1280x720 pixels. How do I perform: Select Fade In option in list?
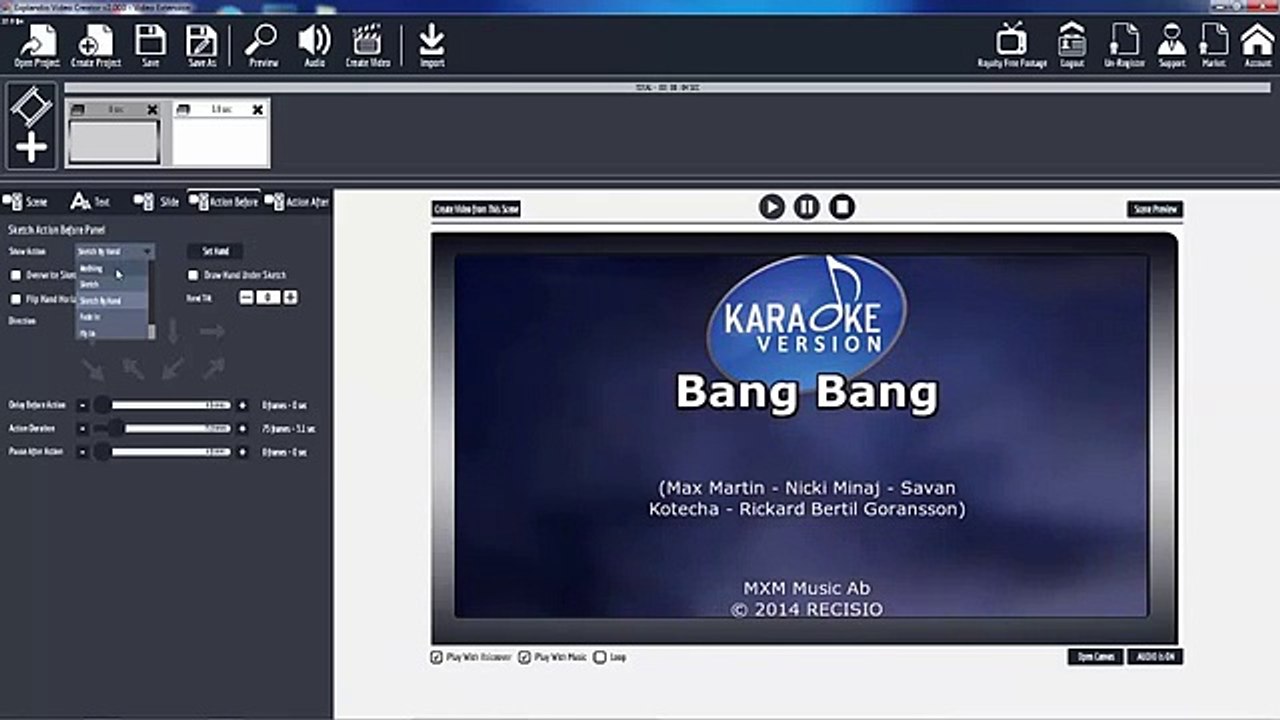pos(112,316)
